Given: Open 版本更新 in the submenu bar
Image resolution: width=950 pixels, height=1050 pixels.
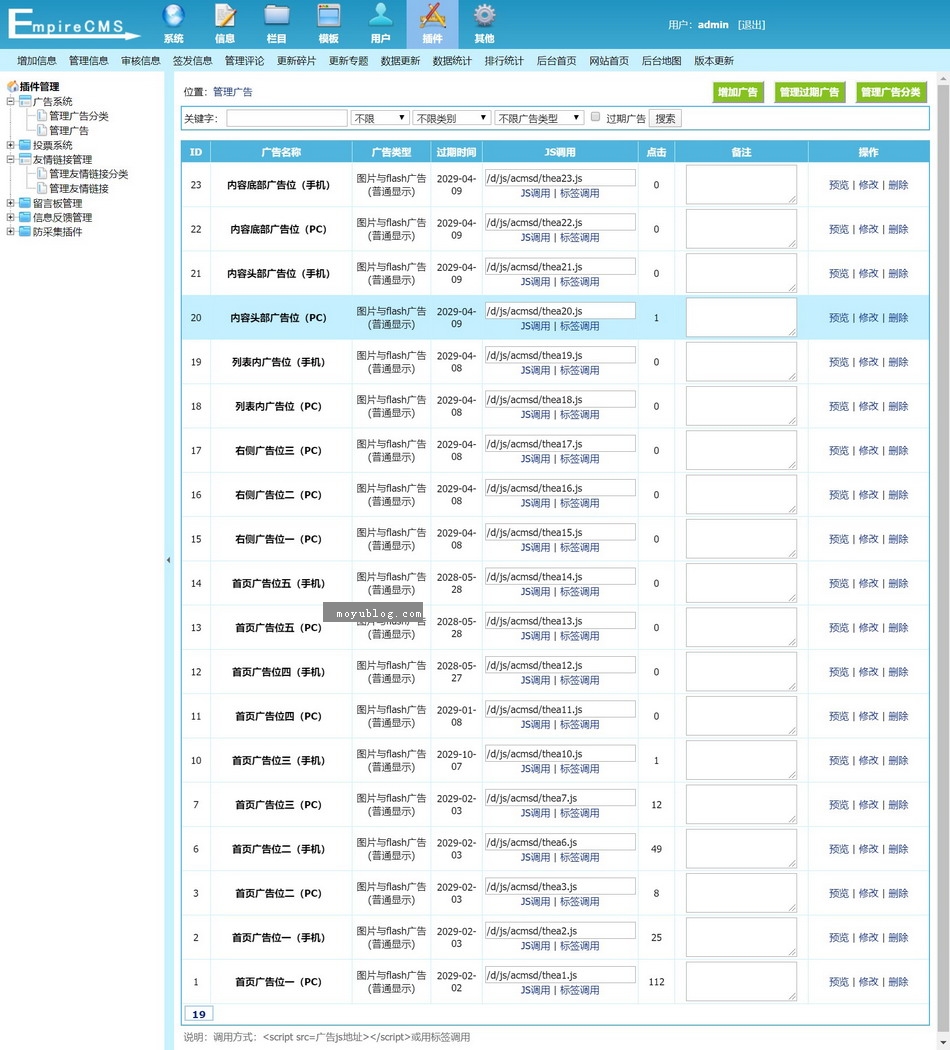Looking at the screenshot, I should tap(714, 61).
